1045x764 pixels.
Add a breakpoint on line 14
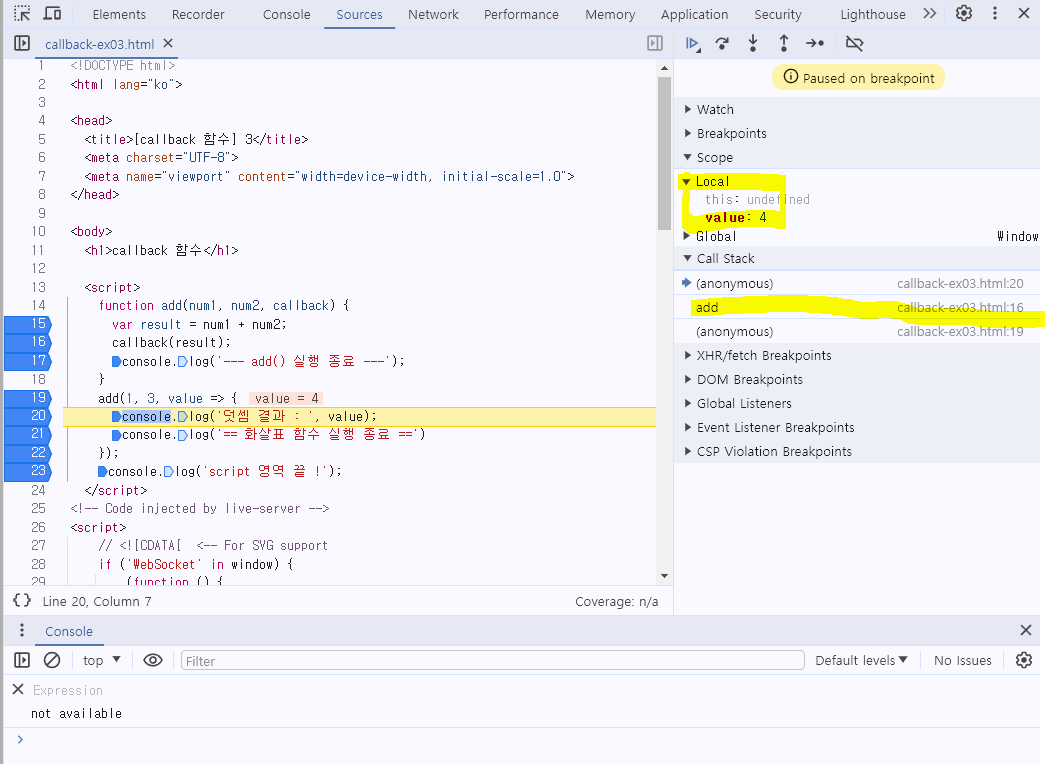click(x=38, y=305)
